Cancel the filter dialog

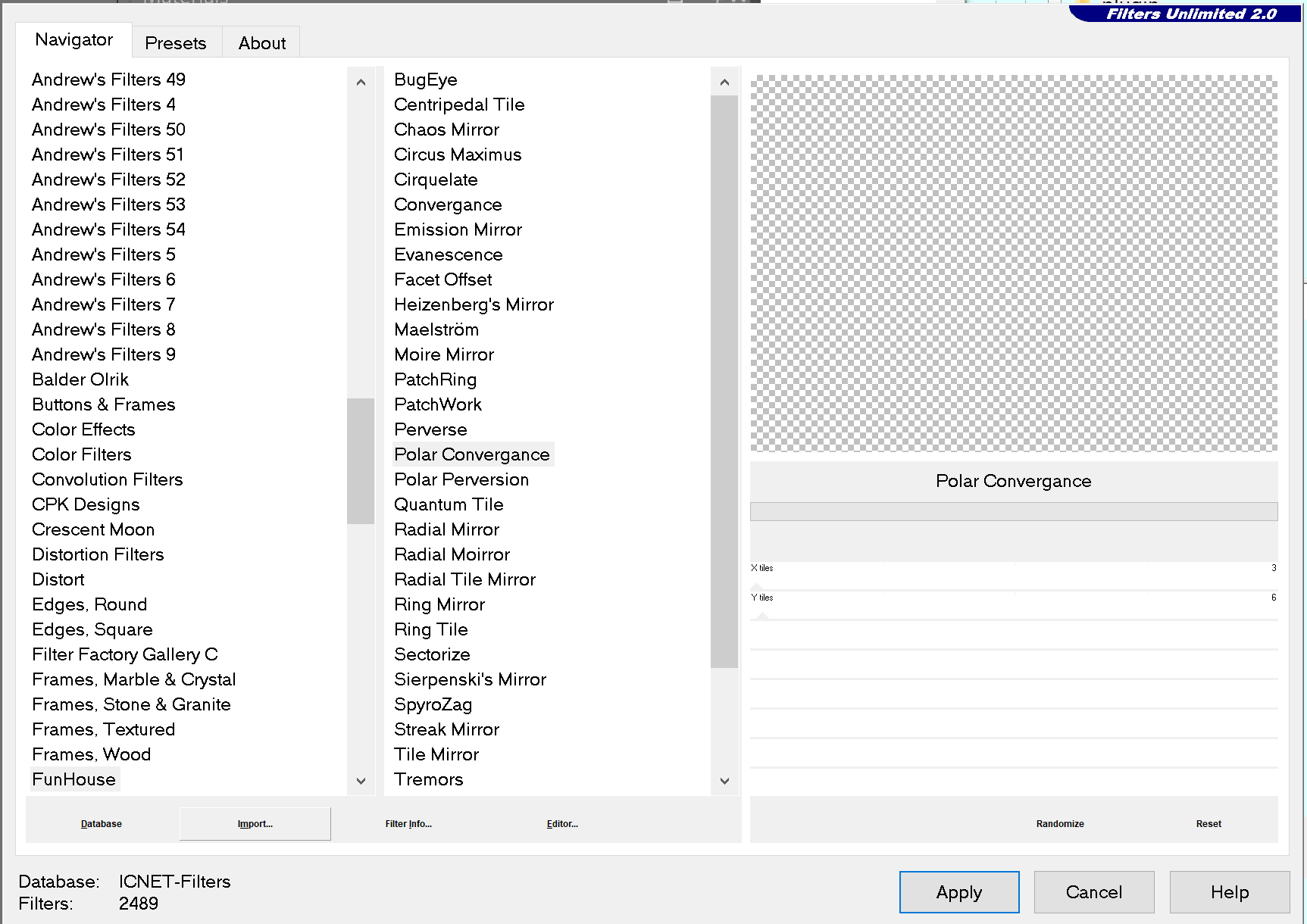tap(1093, 892)
